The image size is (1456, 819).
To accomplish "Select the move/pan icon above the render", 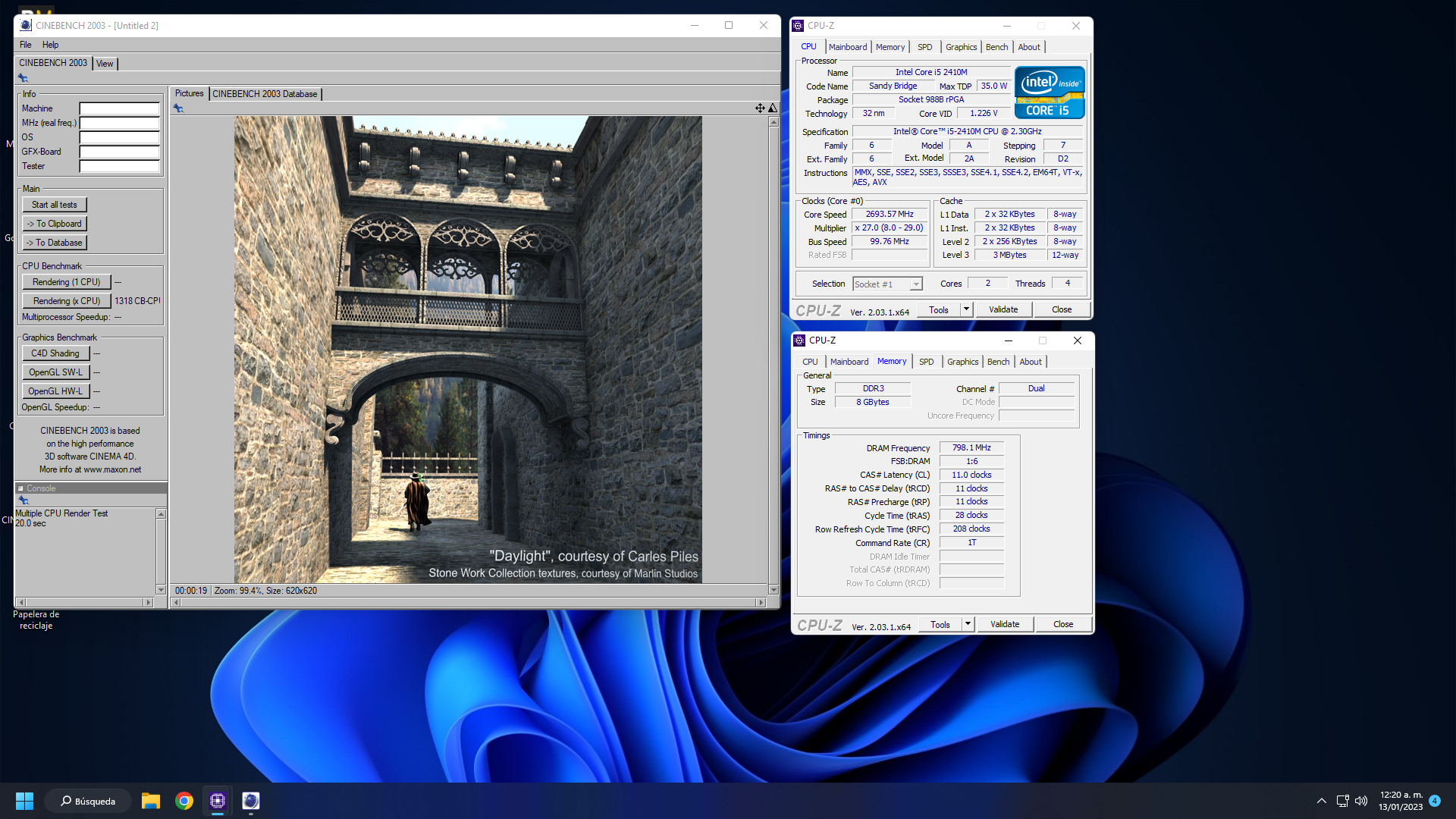I will point(760,108).
